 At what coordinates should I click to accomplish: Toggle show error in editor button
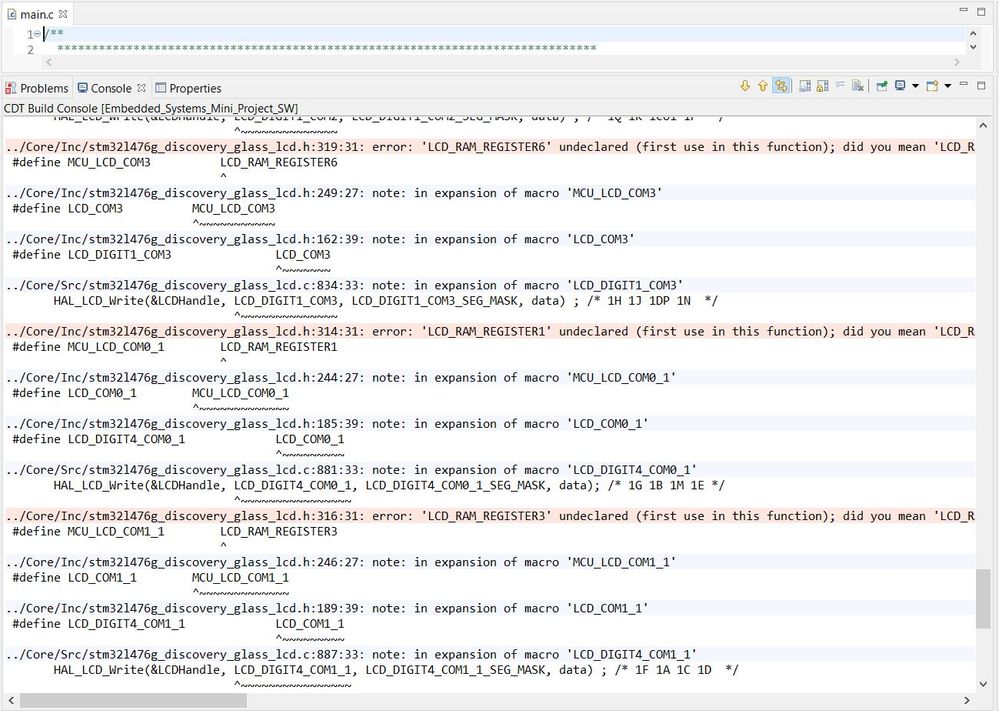pos(781,86)
